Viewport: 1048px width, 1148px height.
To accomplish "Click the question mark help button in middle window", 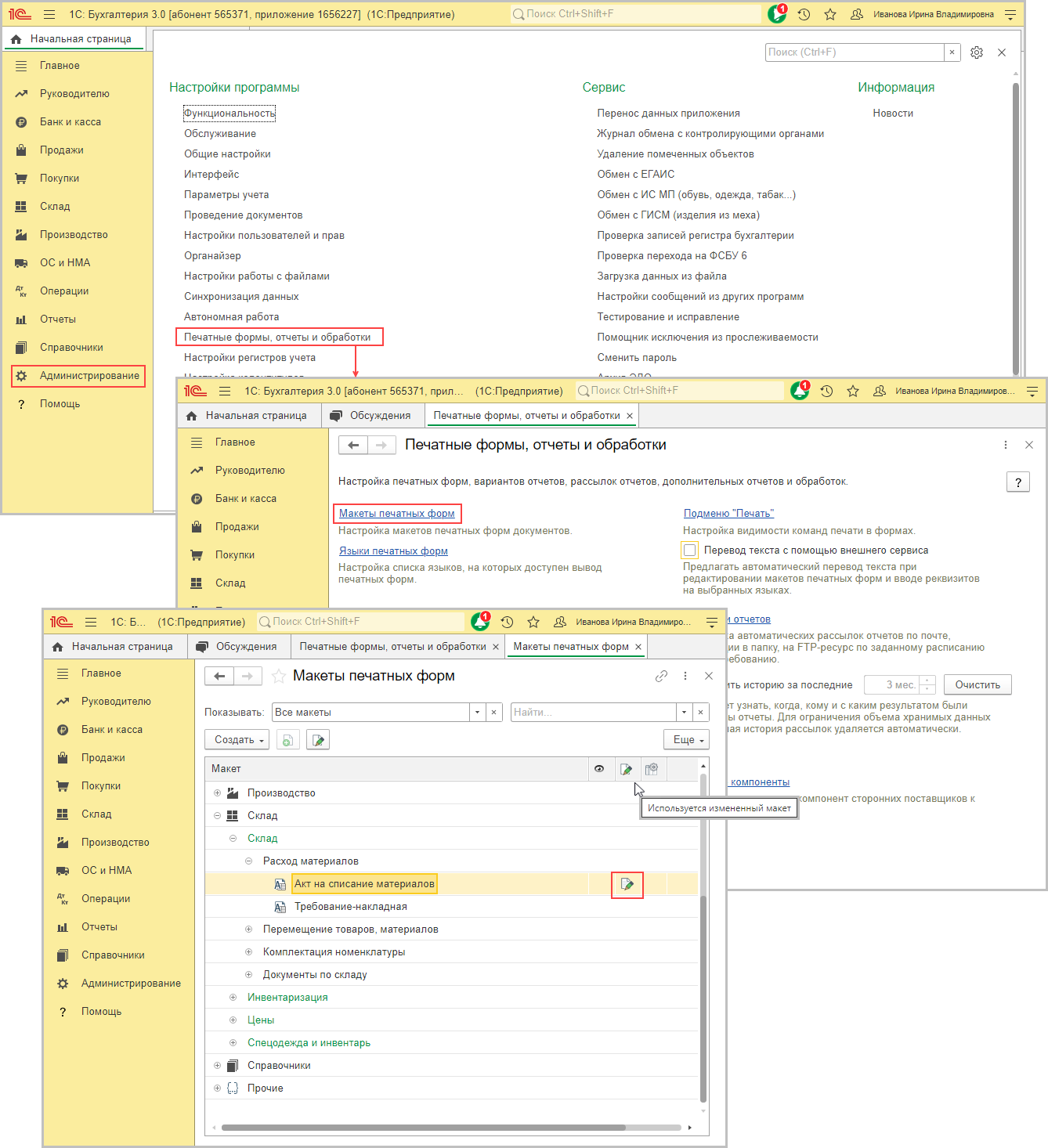I will click(1017, 482).
